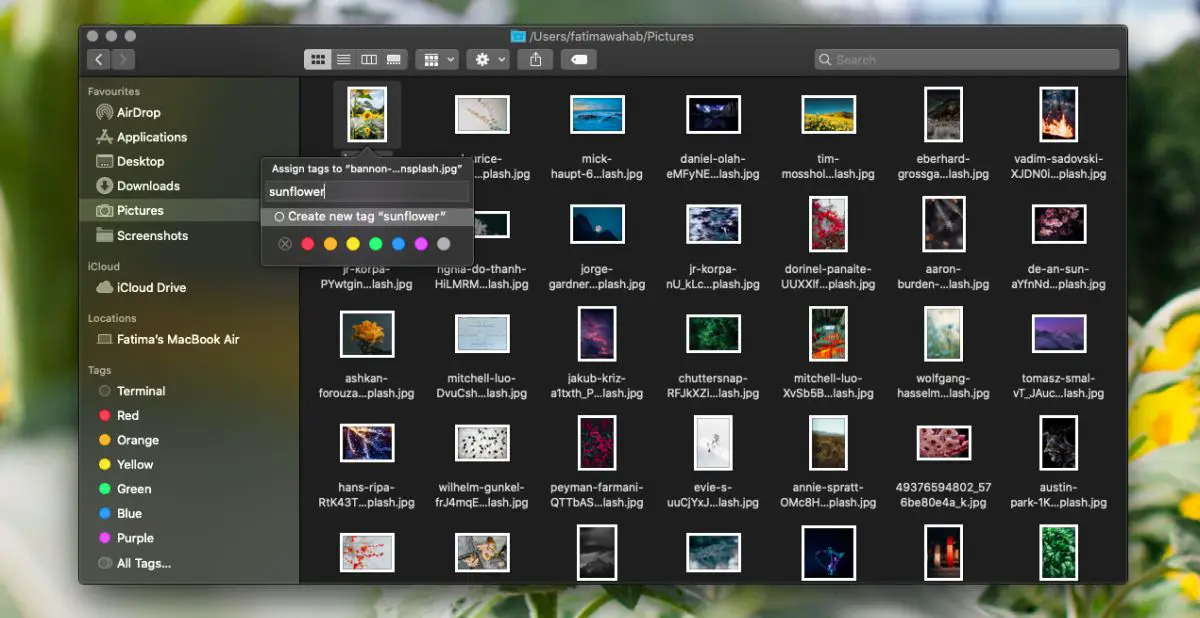Open the group-by arrangement dropdown
The image size is (1200, 618).
tap(437, 60)
